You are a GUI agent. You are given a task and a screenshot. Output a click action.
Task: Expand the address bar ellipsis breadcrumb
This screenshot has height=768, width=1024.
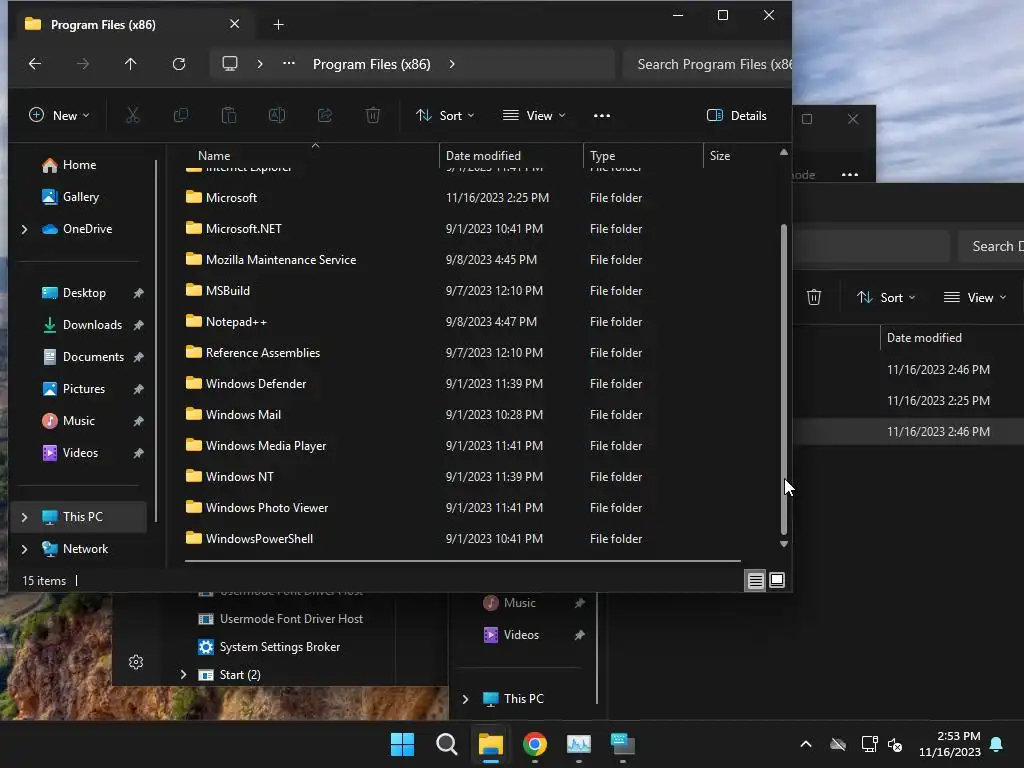[289, 64]
